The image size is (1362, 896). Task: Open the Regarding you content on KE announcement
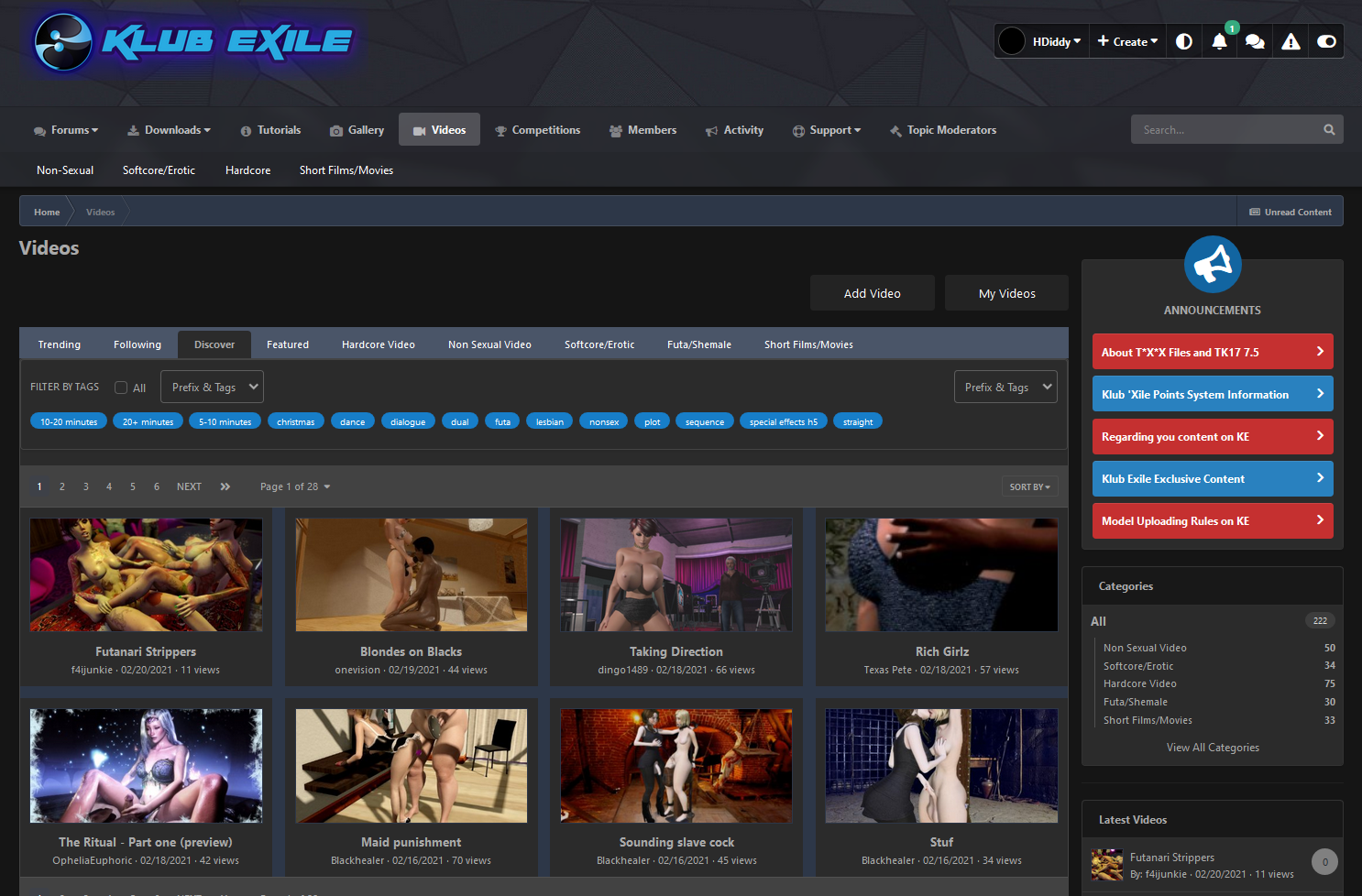click(1213, 436)
